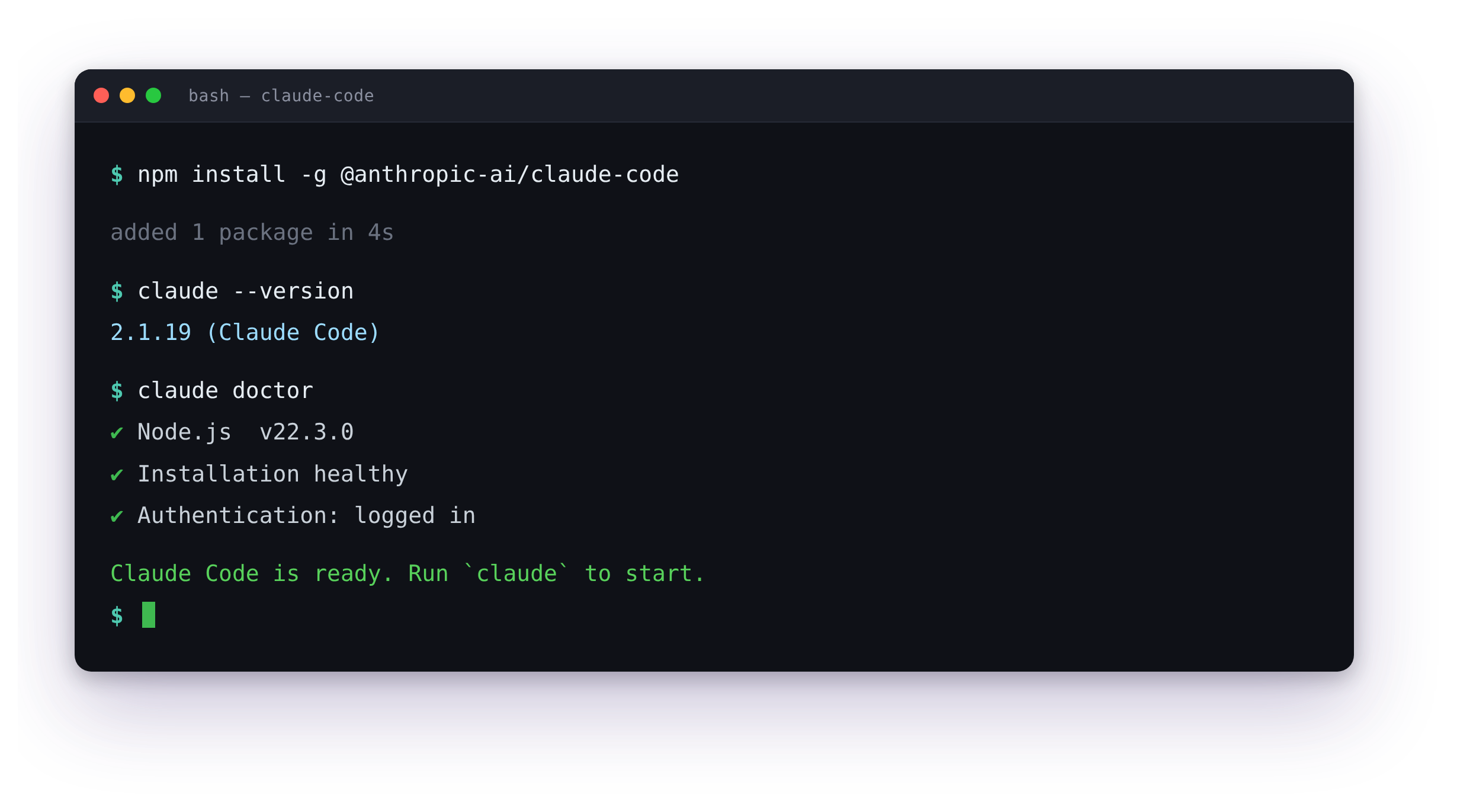This screenshot has width=1457, height=812.
Task: Click the 'claude --version' command text
Action: [x=246, y=291]
